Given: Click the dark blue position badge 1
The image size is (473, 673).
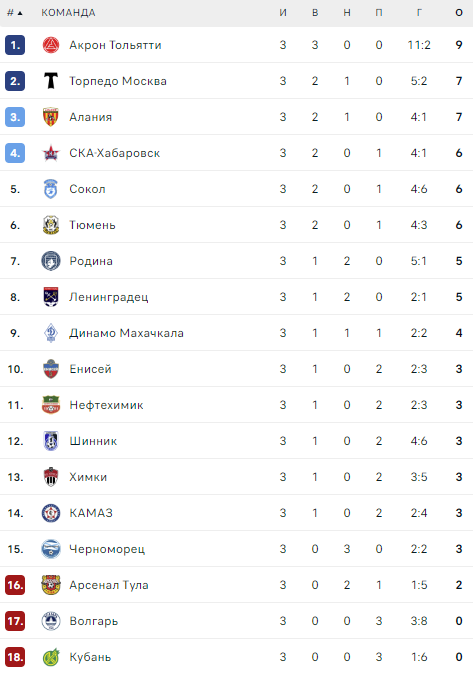Looking at the screenshot, I should click(x=15, y=45).
